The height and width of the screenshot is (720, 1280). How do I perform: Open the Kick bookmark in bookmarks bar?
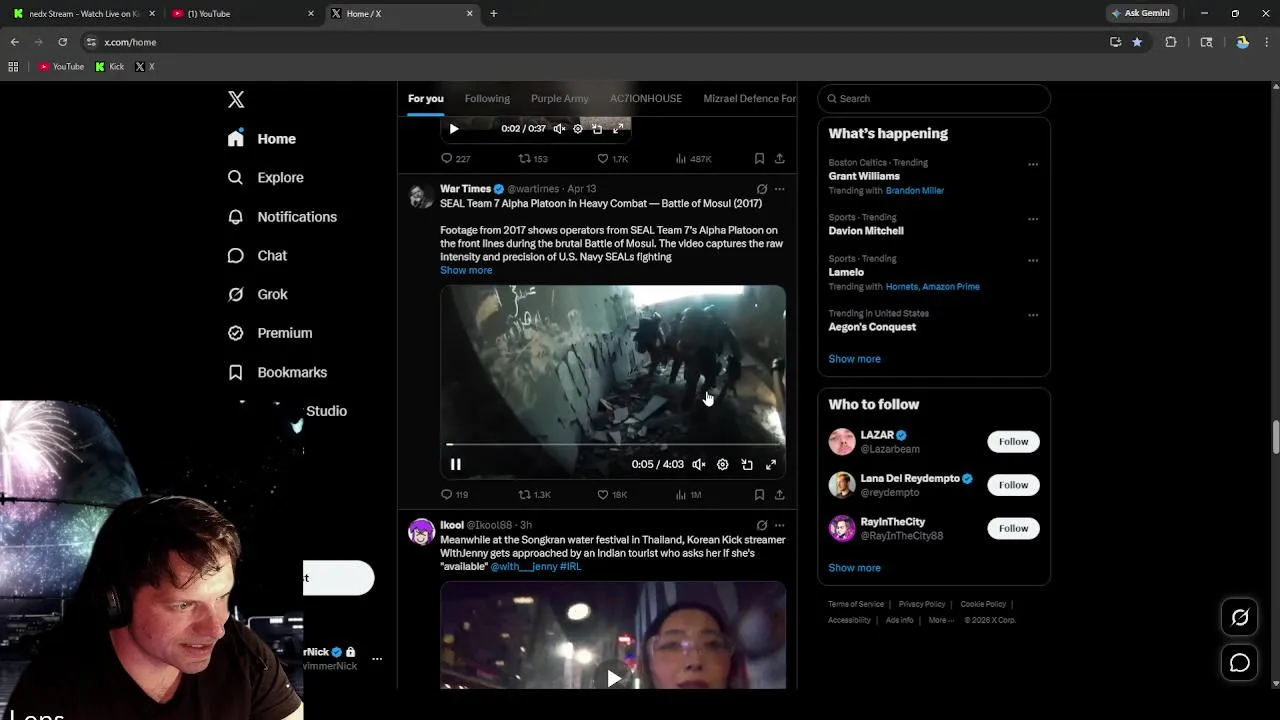point(110,67)
